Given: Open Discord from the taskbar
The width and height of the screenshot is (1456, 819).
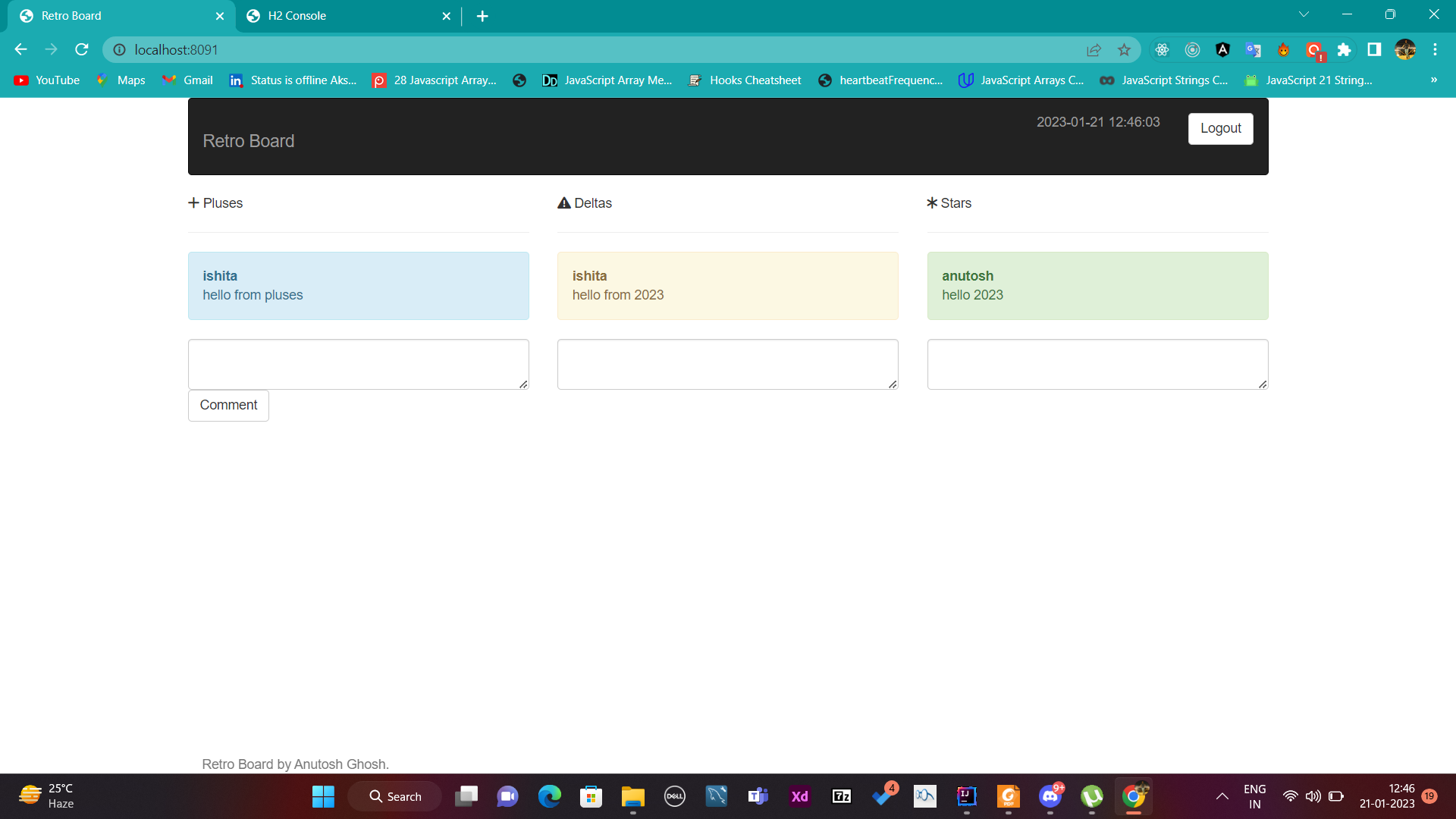Looking at the screenshot, I should tap(1050, 796).
